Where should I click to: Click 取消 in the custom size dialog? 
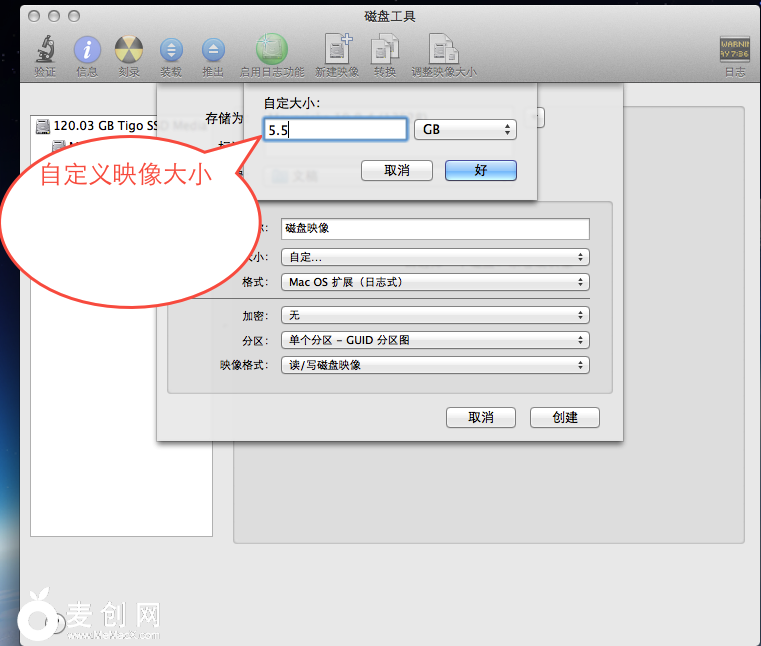[397, 170]
